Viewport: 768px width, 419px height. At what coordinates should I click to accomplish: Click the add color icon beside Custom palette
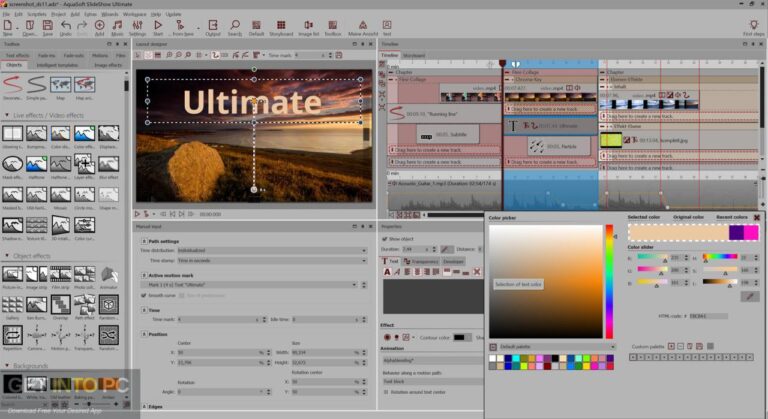(x=671, y=346)
